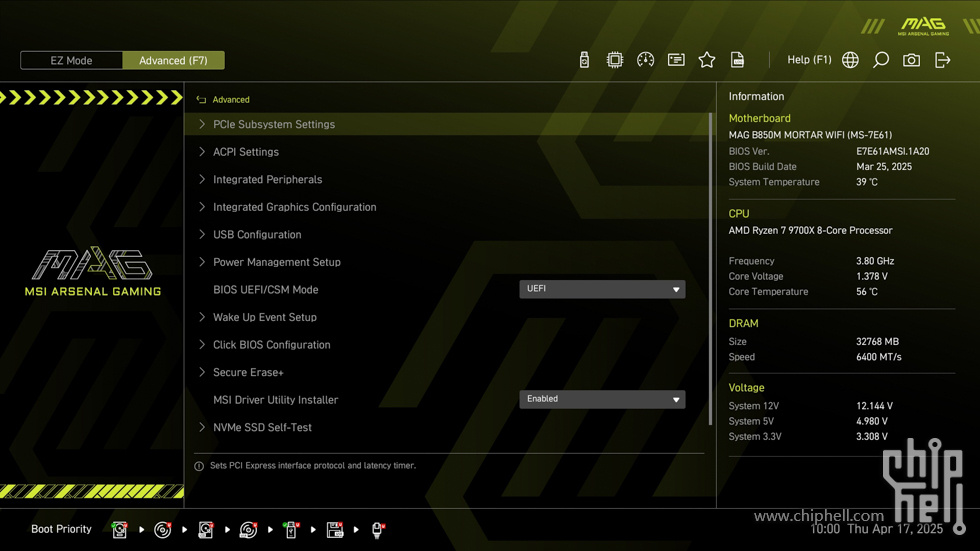Change language with the globe icon
The image size is (980, 551).
850,60
